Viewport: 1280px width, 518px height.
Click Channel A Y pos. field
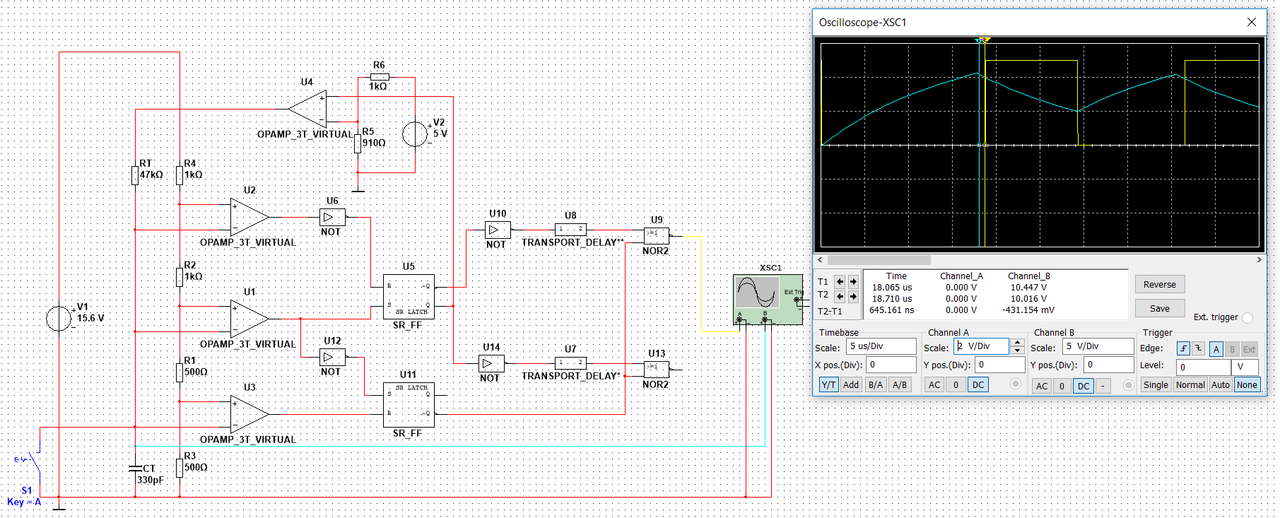(1000, 365)
